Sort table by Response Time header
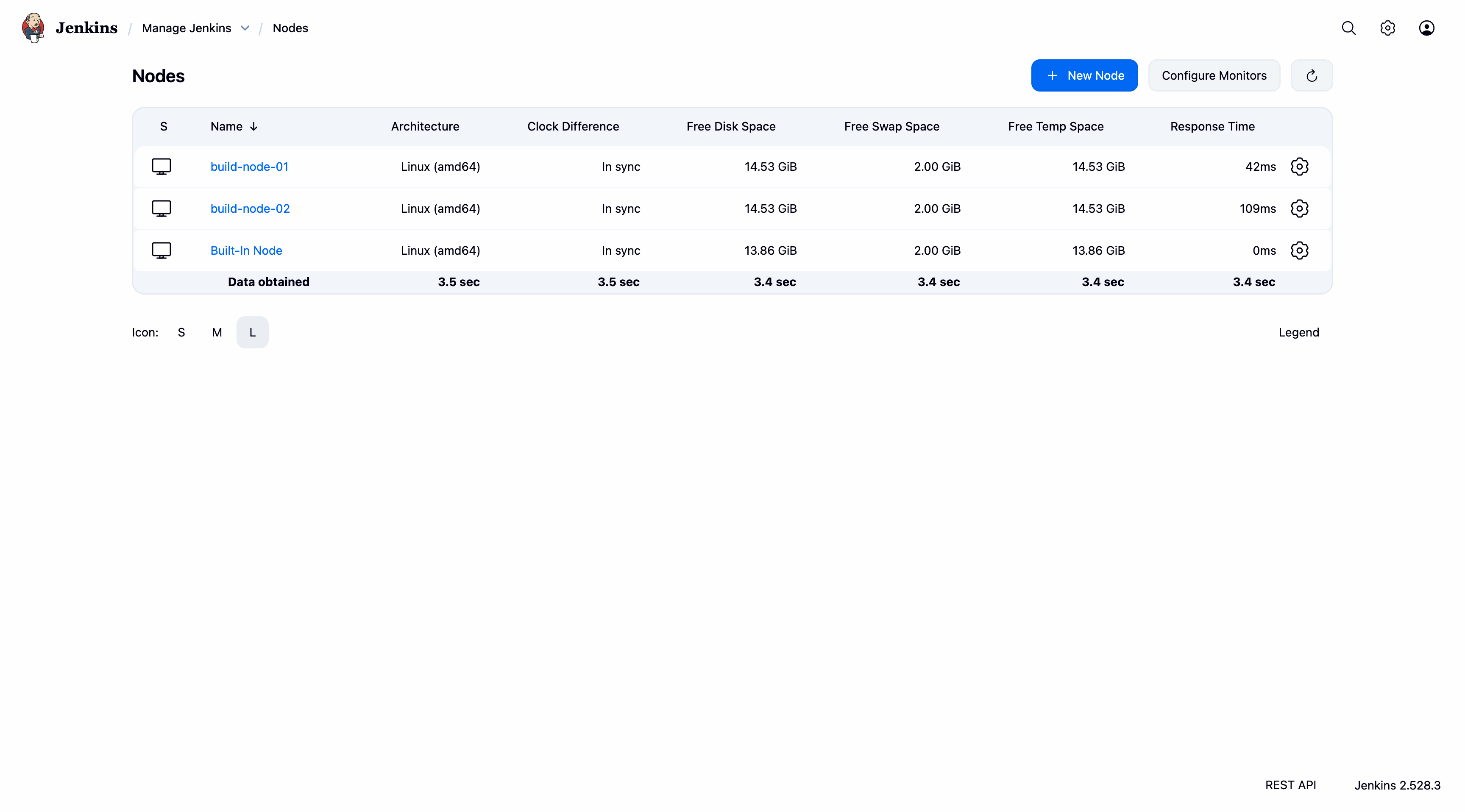The width and height of the screenshot is (1465, 812). point(1212,126)
